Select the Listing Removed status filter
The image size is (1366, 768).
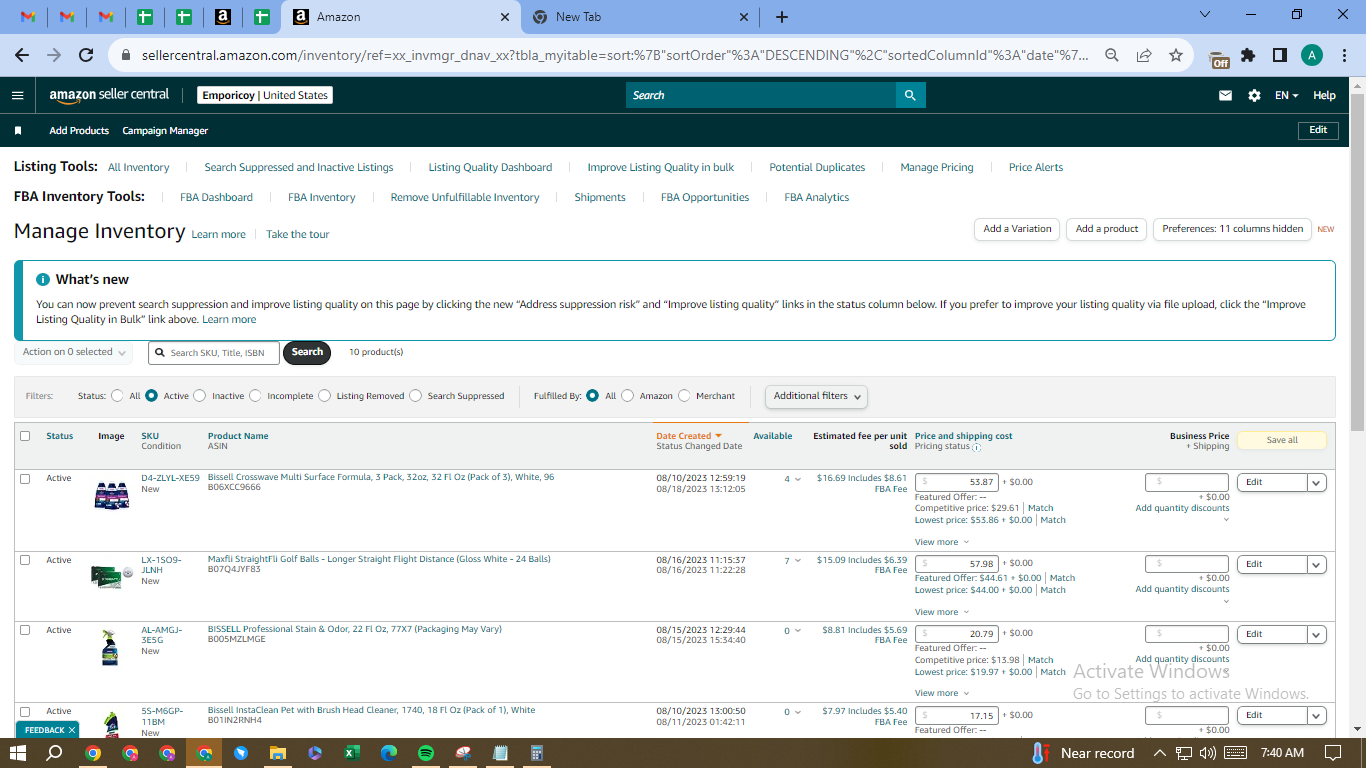click(x=324, y=396)
